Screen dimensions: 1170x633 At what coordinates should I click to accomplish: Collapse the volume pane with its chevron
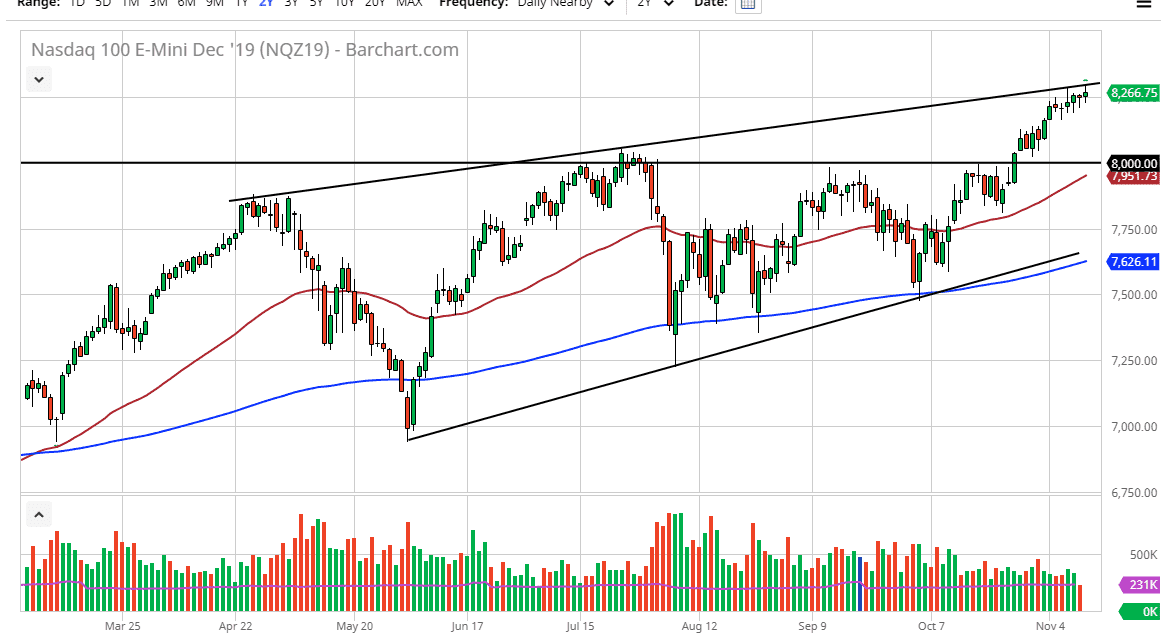click(x=38, y=516)
